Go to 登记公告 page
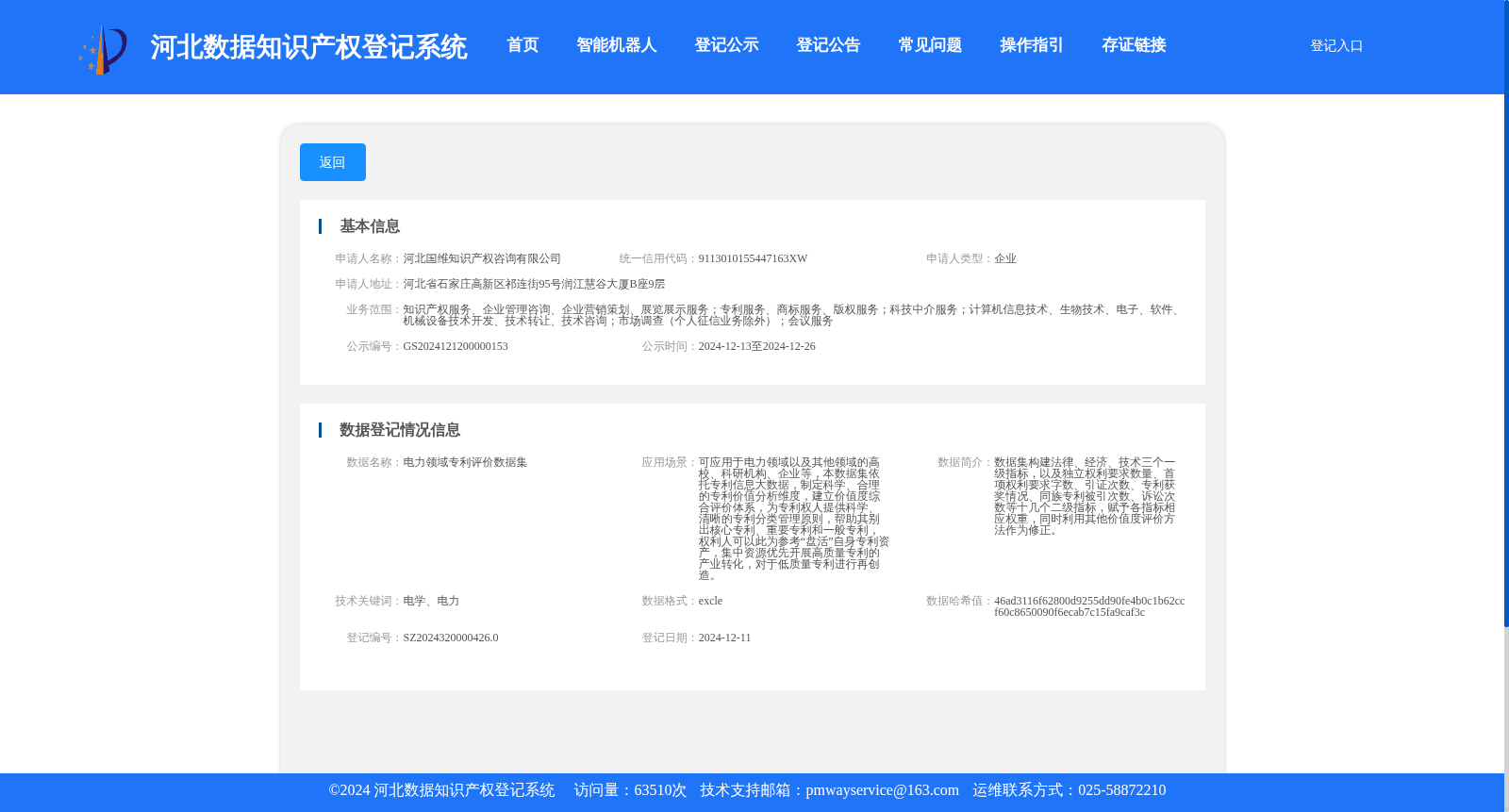Image resolution: width=1509 pixels, height=812 pixels. coord(828,45)
